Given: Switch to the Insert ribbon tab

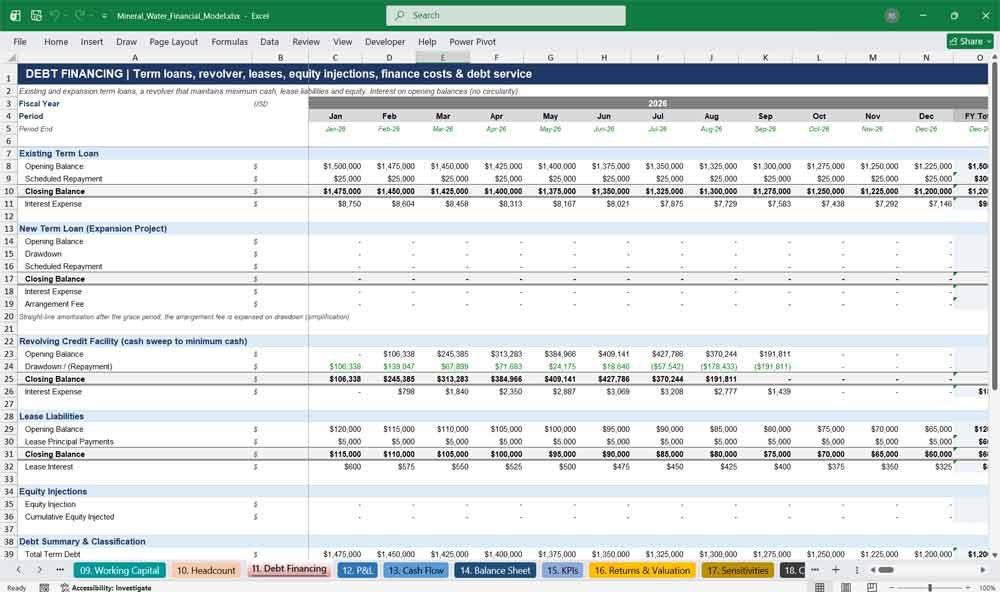Looking at the screenshot, I should click(x=92, y=41).
